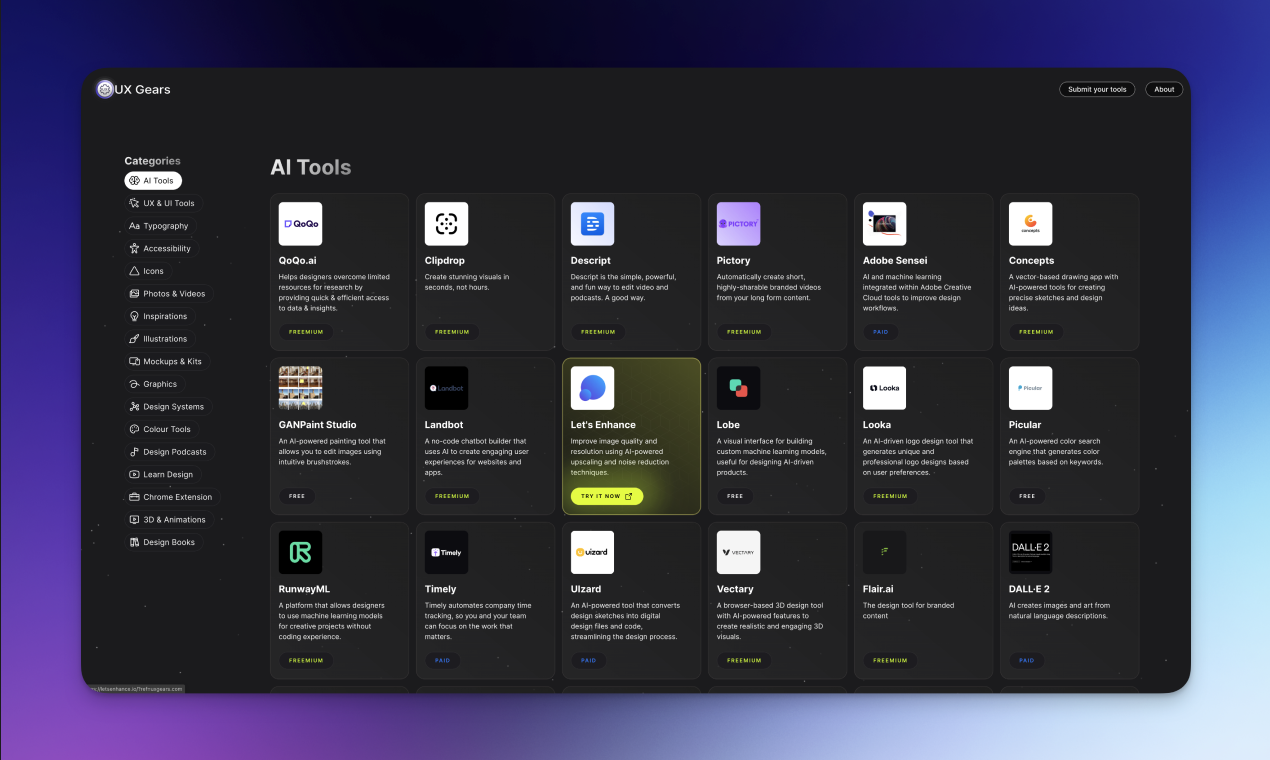1270x760 pixels.
Task: Open the DALL·E 2 logo thumbnail
Action: pos(1030,552)
